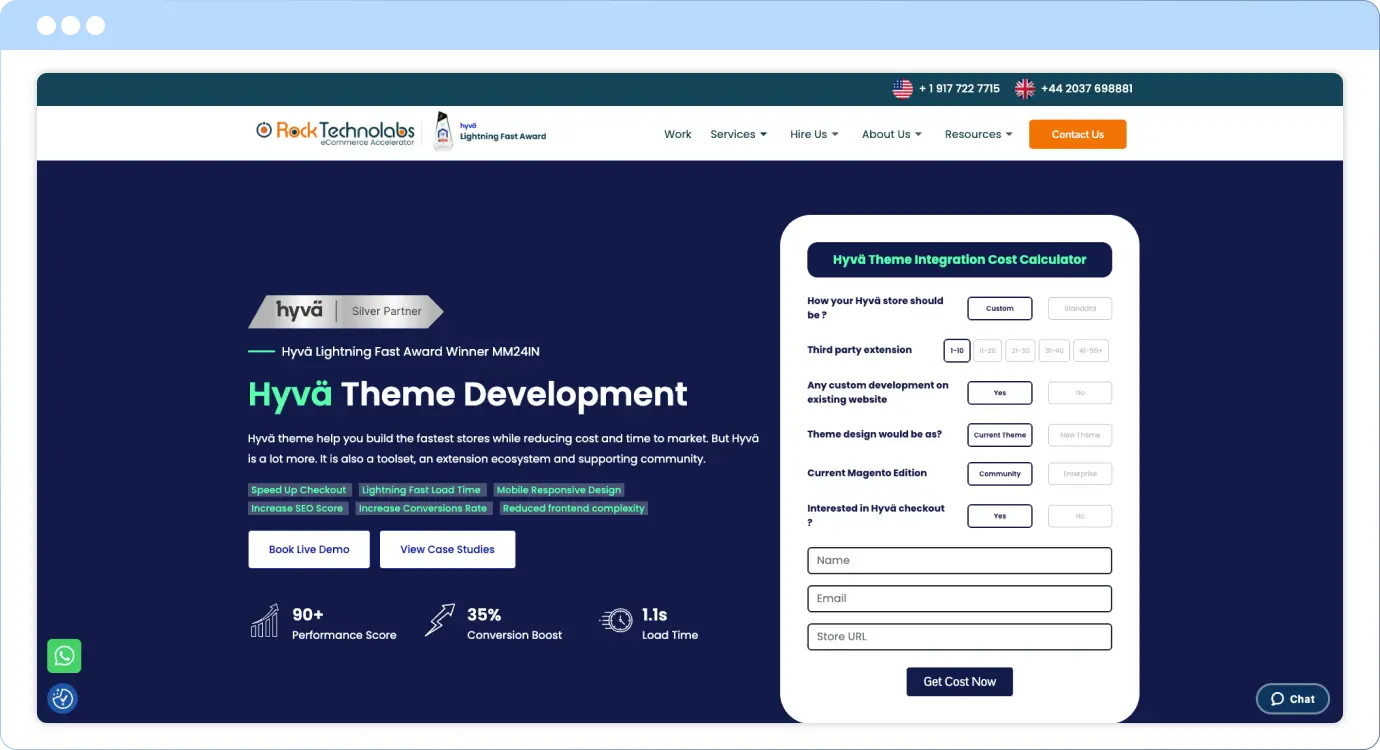Select Enterprise Magento edition
Viewport: 1380px width, 750px height.
1079,474
